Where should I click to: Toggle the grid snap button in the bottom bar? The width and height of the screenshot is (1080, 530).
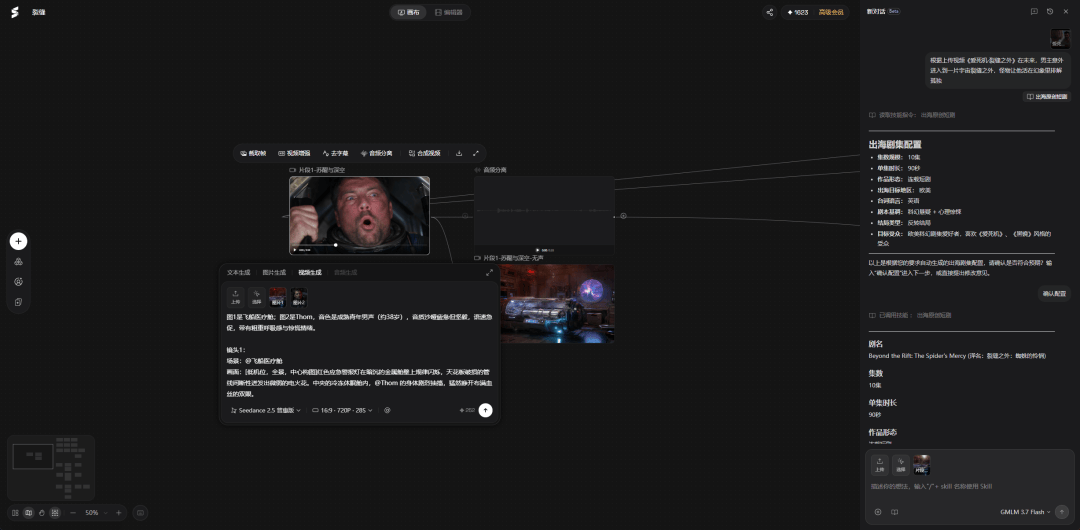pyautogui.click(x=54, y=513)
